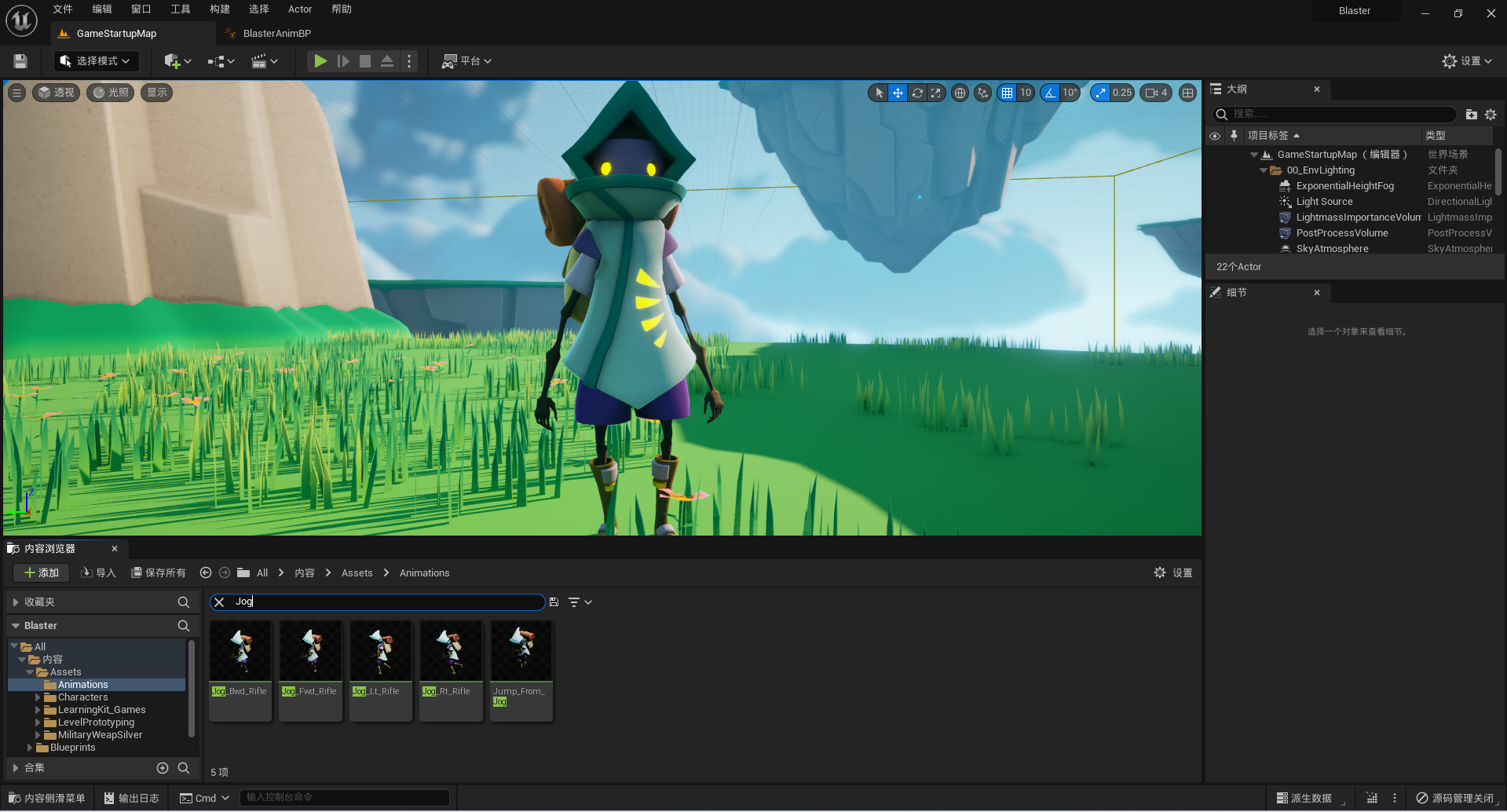The height and width of the screenshot is (812, 1507).
Task: Open outliner settings gear
Action: point(1491,115)
